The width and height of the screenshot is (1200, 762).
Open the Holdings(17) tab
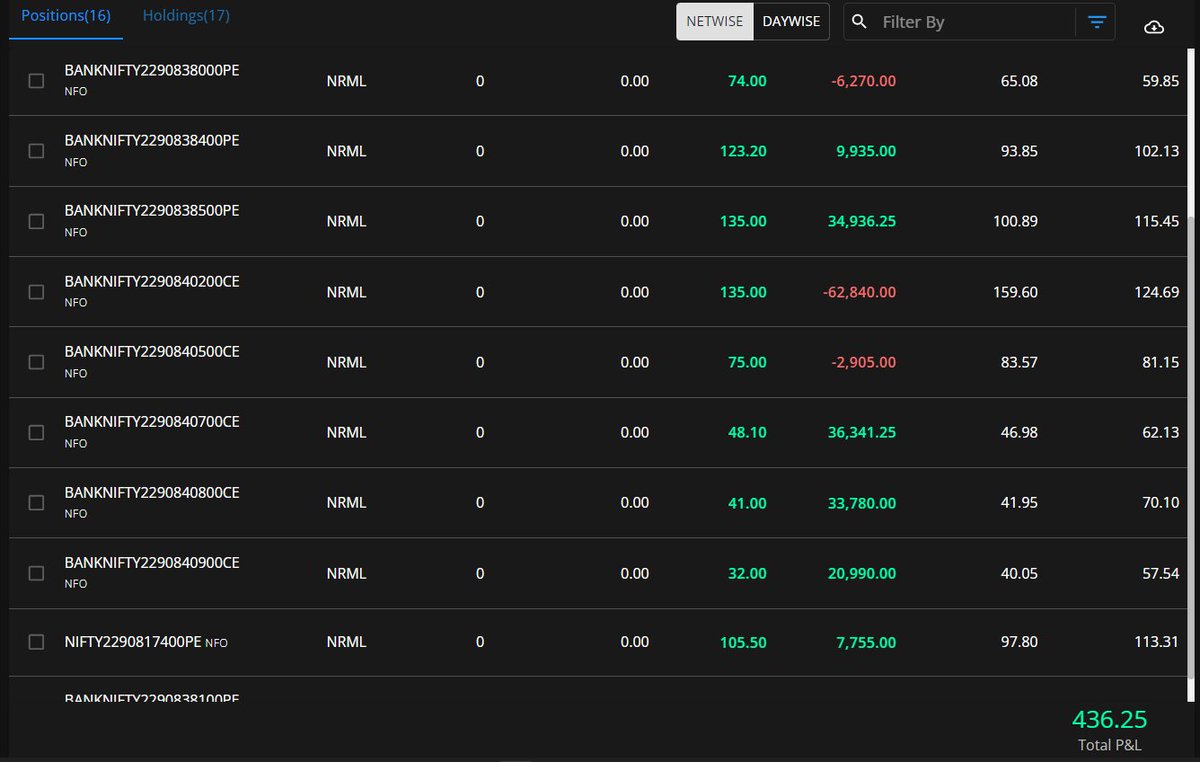point(186,16)
